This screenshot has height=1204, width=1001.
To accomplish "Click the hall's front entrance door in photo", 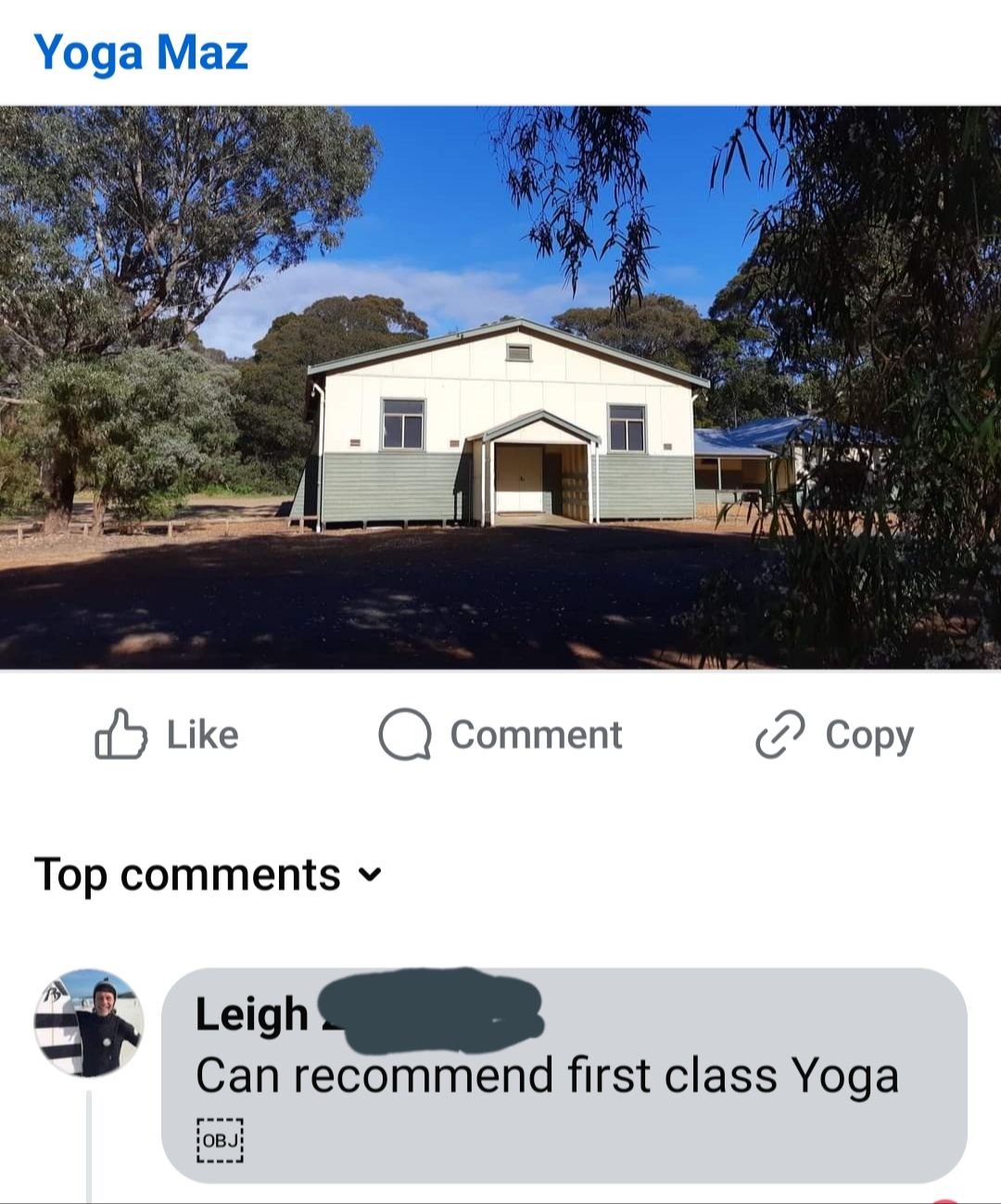I will pyautogui.click(x=519, y=478).
